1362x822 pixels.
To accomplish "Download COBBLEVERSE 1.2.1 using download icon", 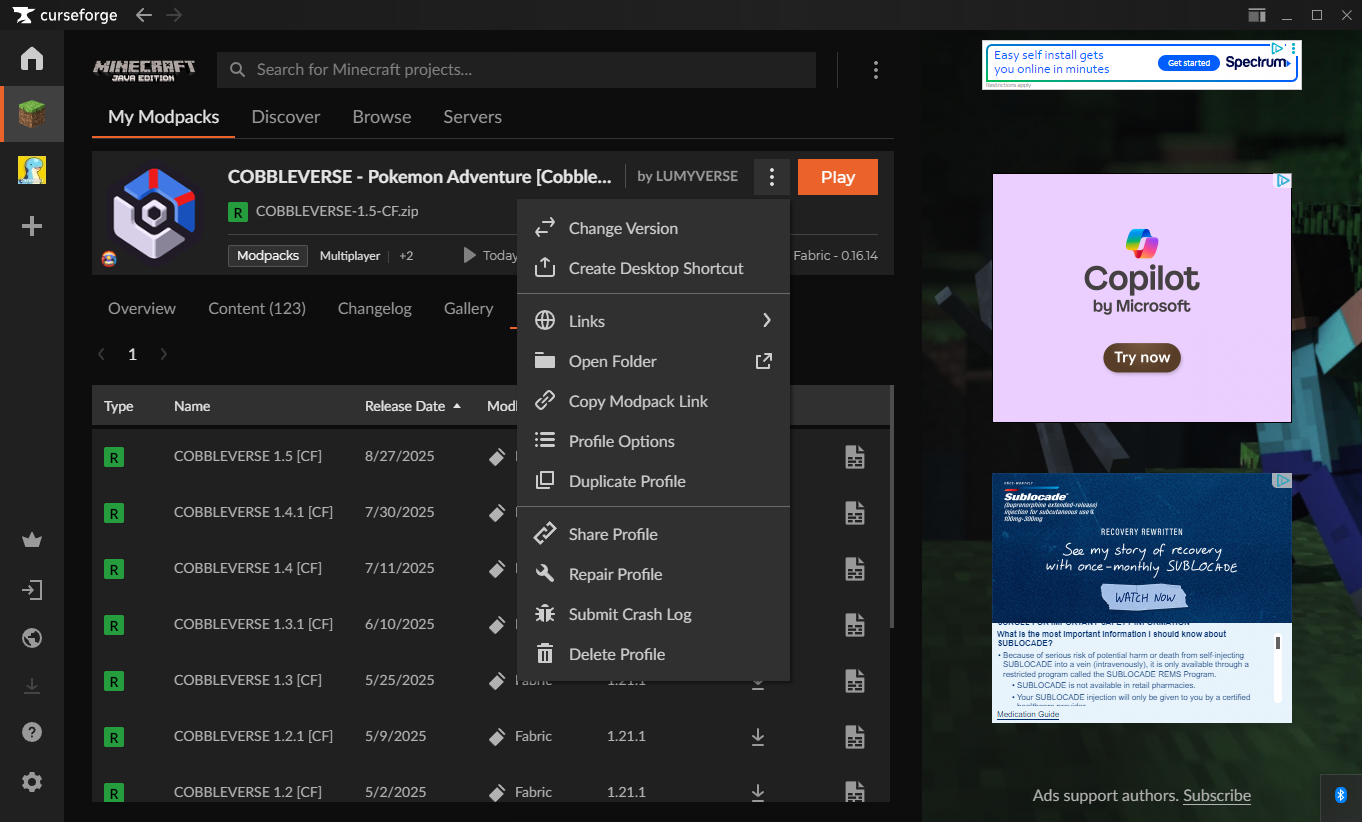I will 758,737.
